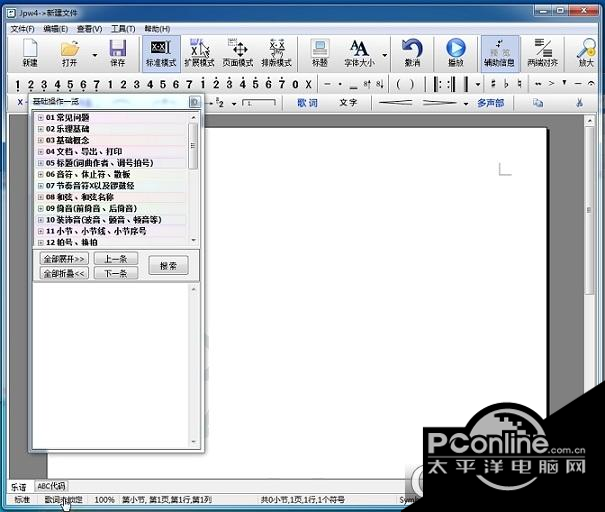Undo last action with 撤消

pos(412,53)
